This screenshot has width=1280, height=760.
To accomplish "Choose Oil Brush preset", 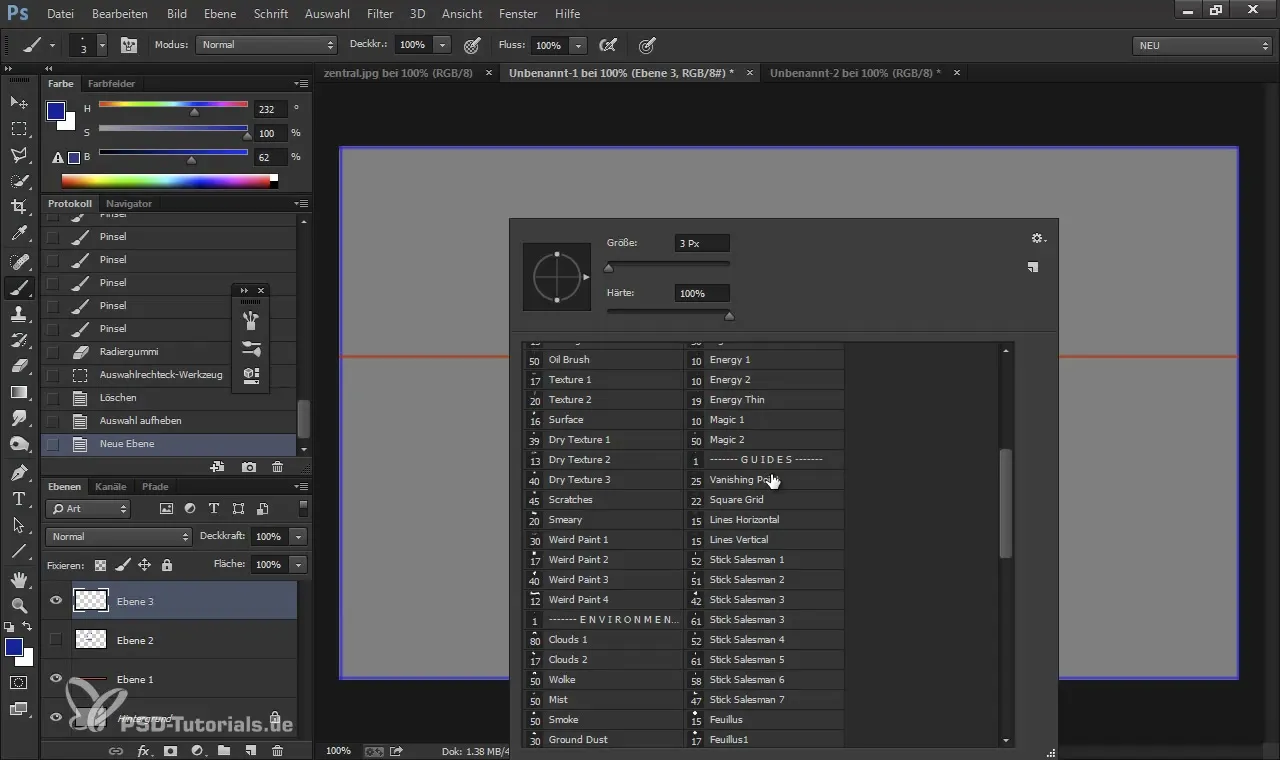I will [x=604, y=360].
